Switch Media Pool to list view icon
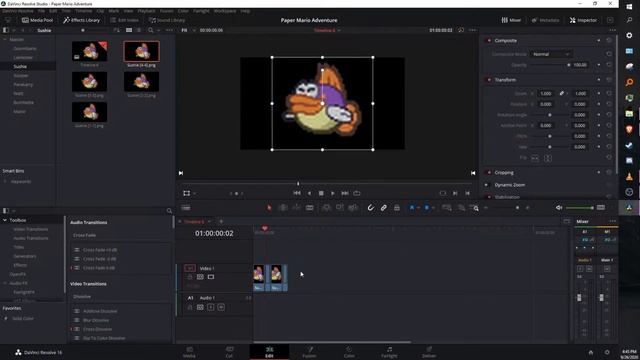Image resolution: width=640 pixels, height=360 pixels. [139, 30]
